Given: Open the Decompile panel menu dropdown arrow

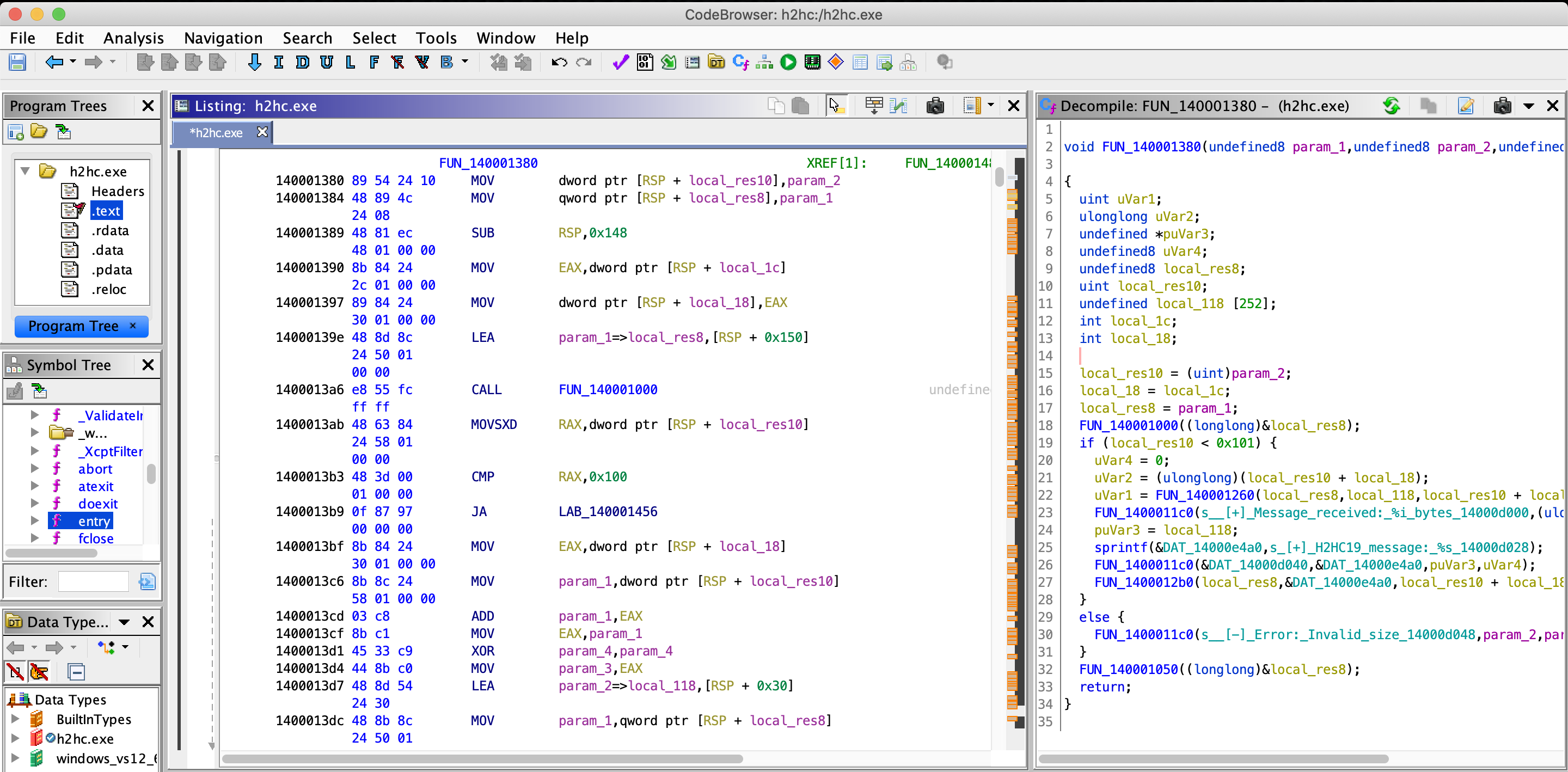Looking at the screenshot, I should [1528, 106].
